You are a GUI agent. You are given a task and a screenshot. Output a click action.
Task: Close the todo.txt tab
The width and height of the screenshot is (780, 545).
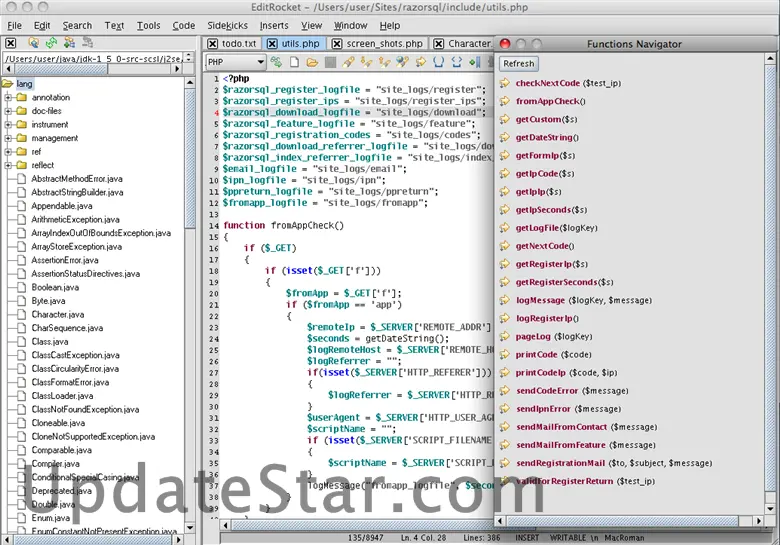212,44
